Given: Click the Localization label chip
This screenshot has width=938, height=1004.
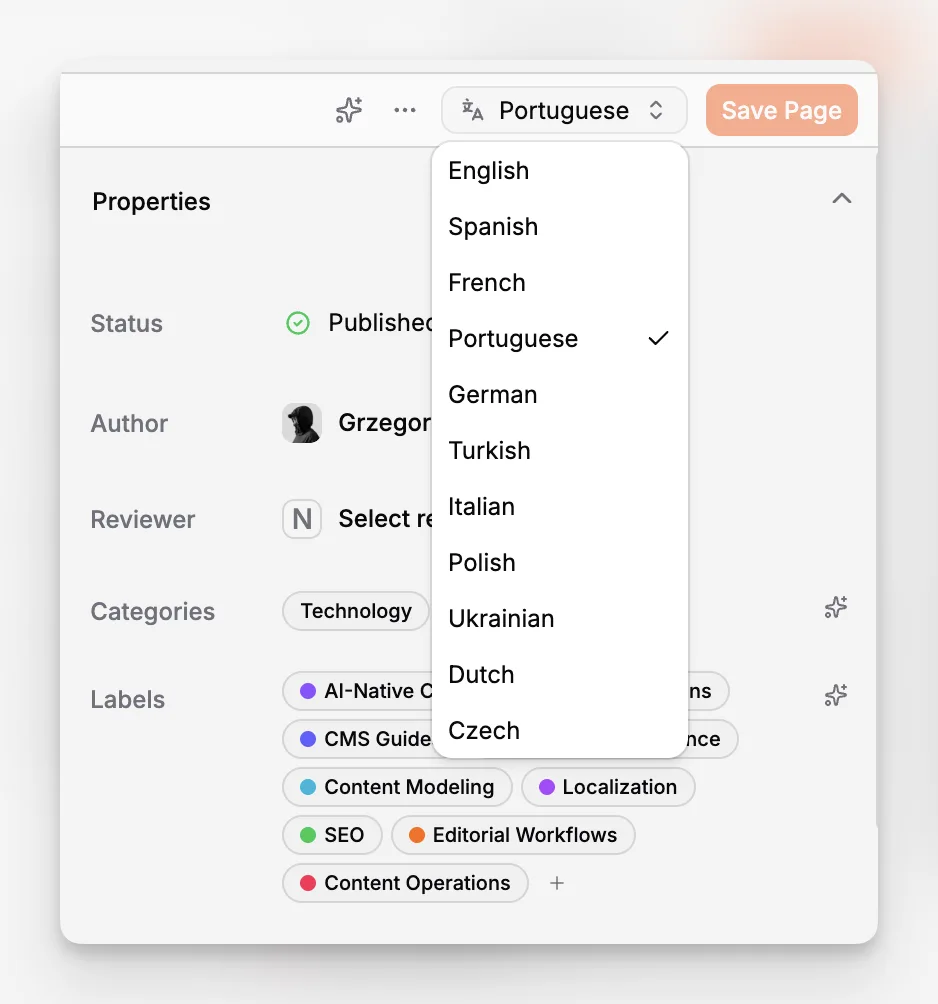Looking at the screenshot, I should tap(608, 787).
